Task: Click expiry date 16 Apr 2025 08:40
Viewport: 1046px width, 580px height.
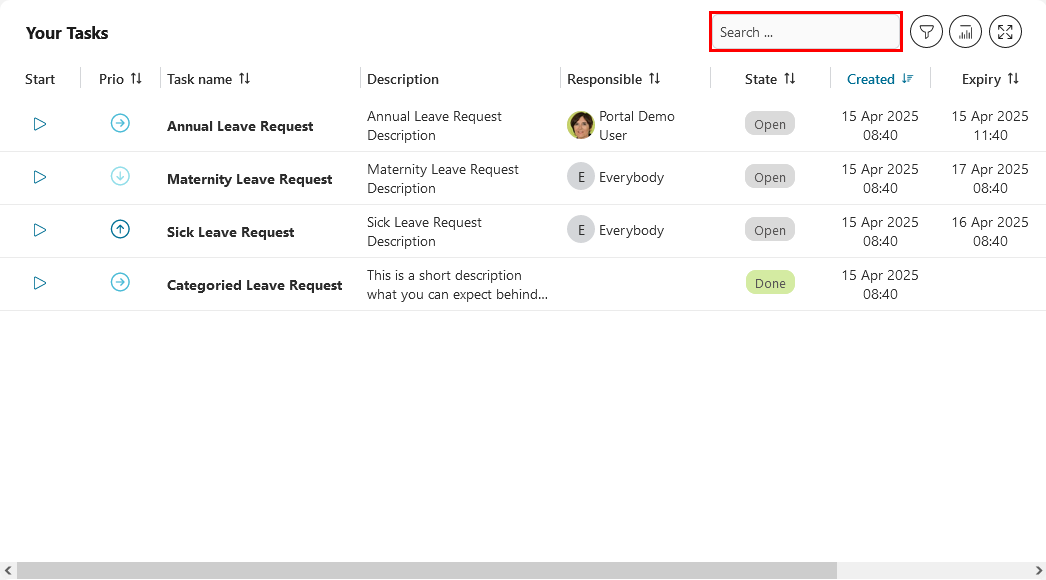Action: (990, 232)
